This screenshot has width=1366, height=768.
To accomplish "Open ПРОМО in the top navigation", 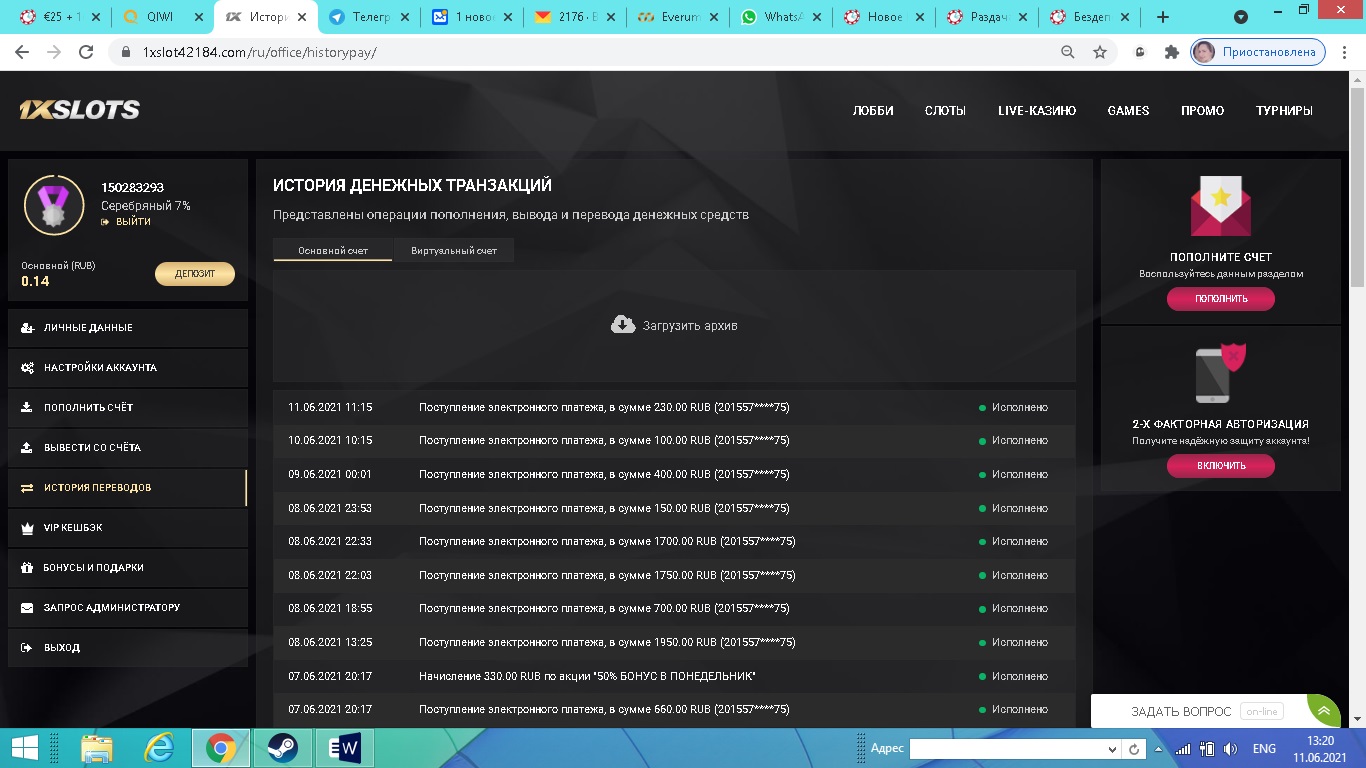I will [1202, 111].
